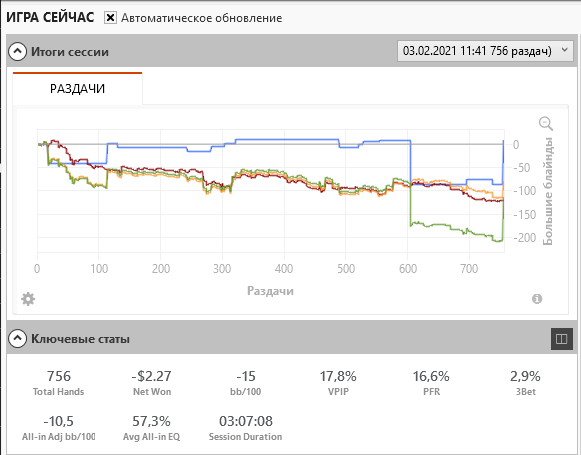Open the session date dropdown 03.02.2021 11:41

pos(487,51)
